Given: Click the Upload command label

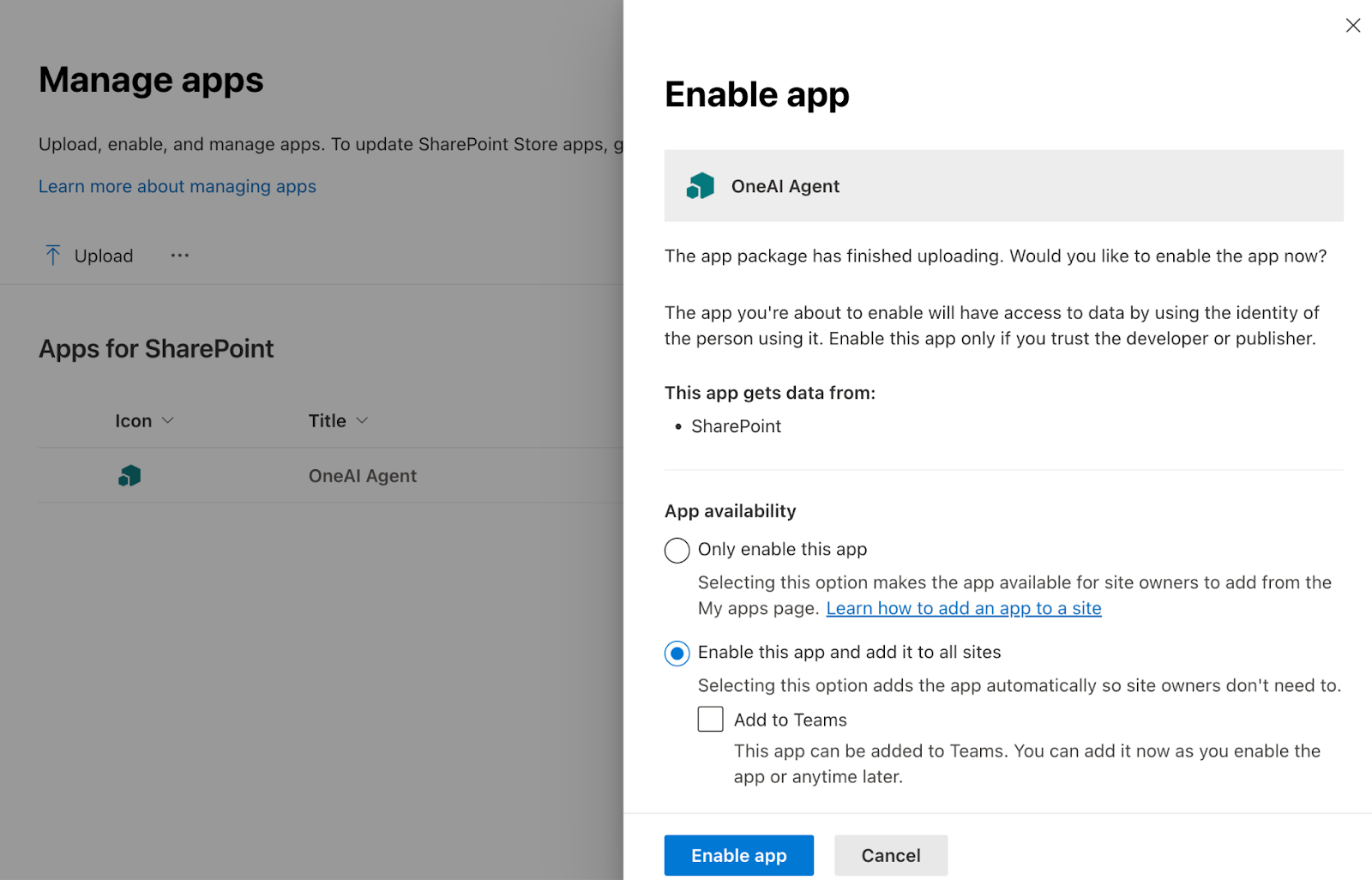Looking at the screenshot, I should tap(104, 256).
